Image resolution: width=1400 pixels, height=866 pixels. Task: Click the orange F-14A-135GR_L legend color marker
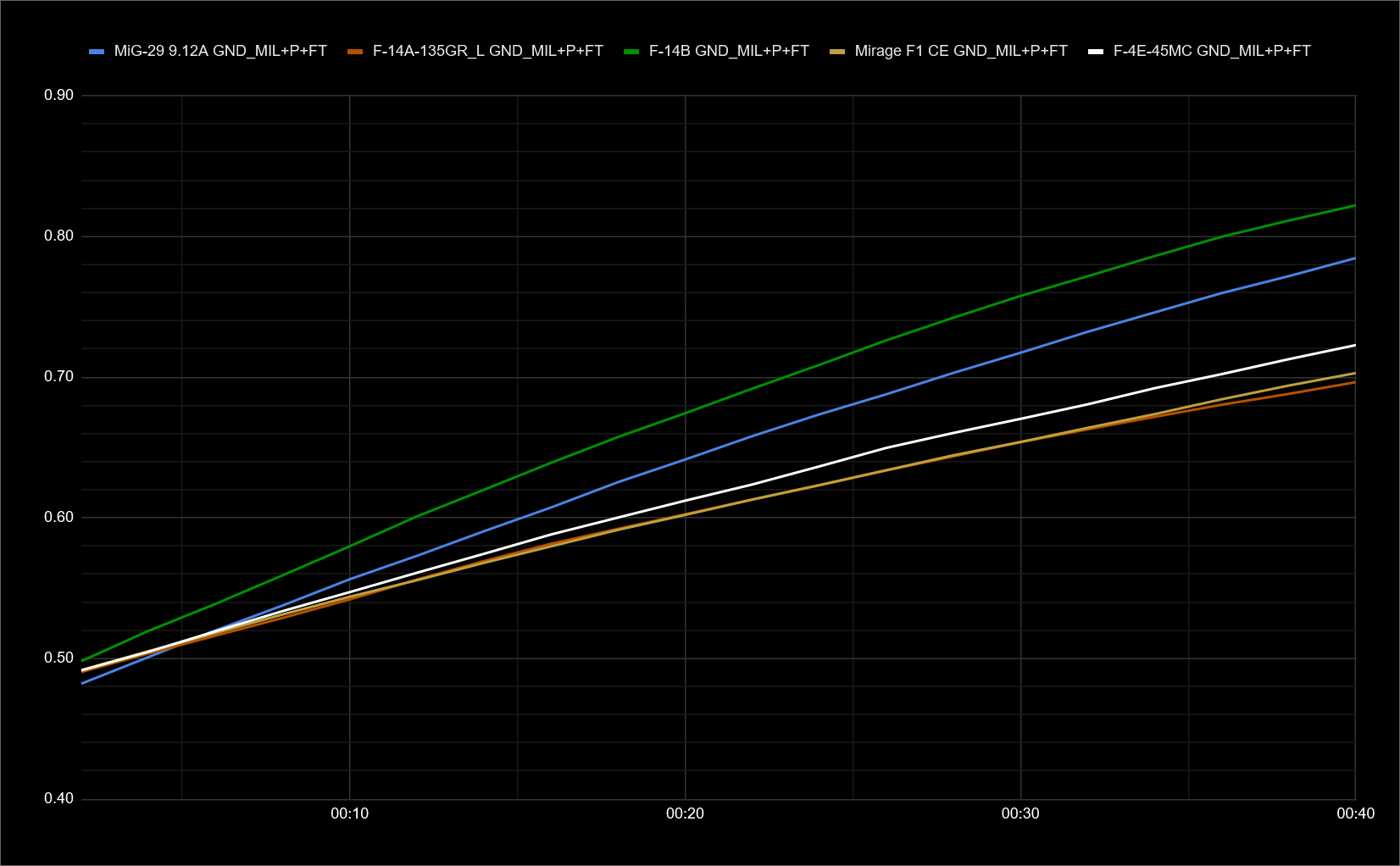coord(355,52)
